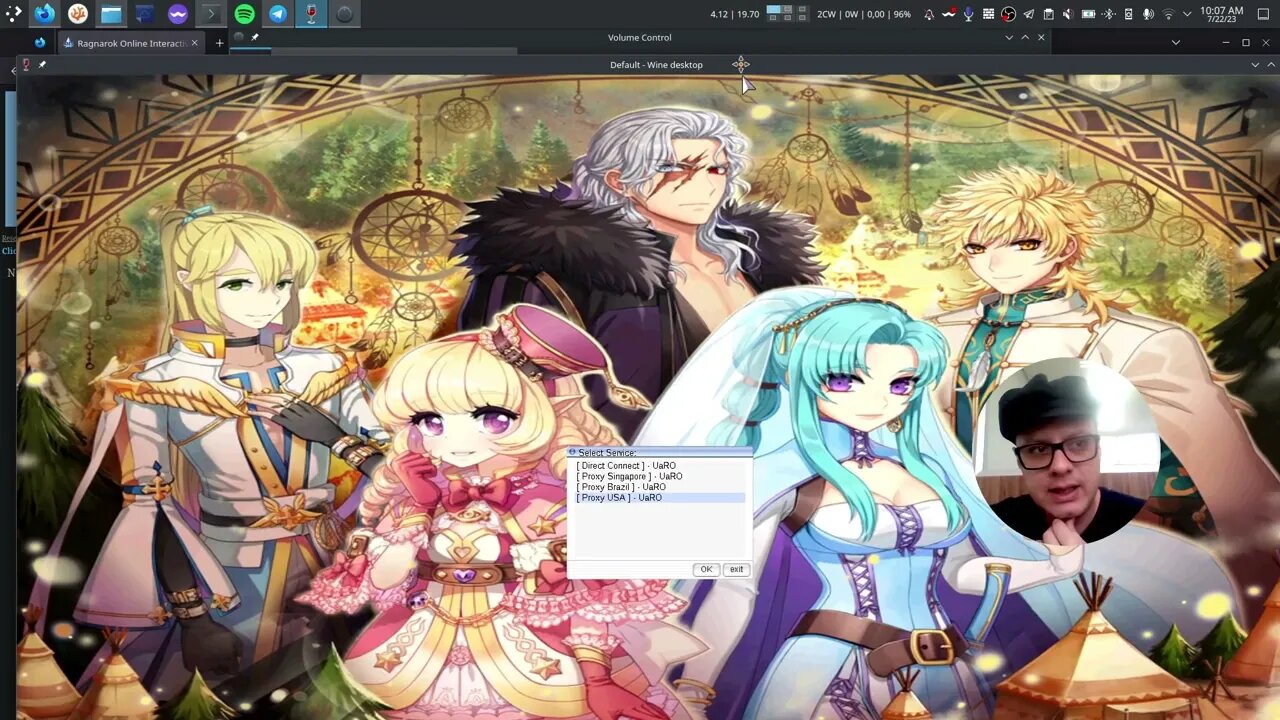Click Volume Control window up arrow
Image resolution: width=1280 pixels, height=720 pixels.
[x=1025, y=37]
